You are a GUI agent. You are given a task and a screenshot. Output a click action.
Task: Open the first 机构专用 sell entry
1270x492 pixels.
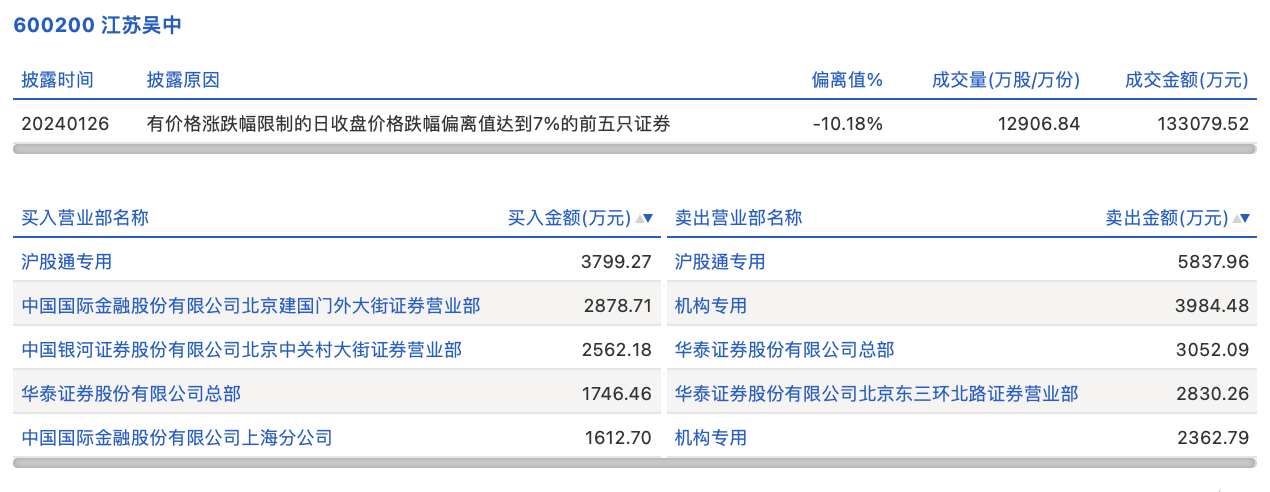click(x=711, y=306)
